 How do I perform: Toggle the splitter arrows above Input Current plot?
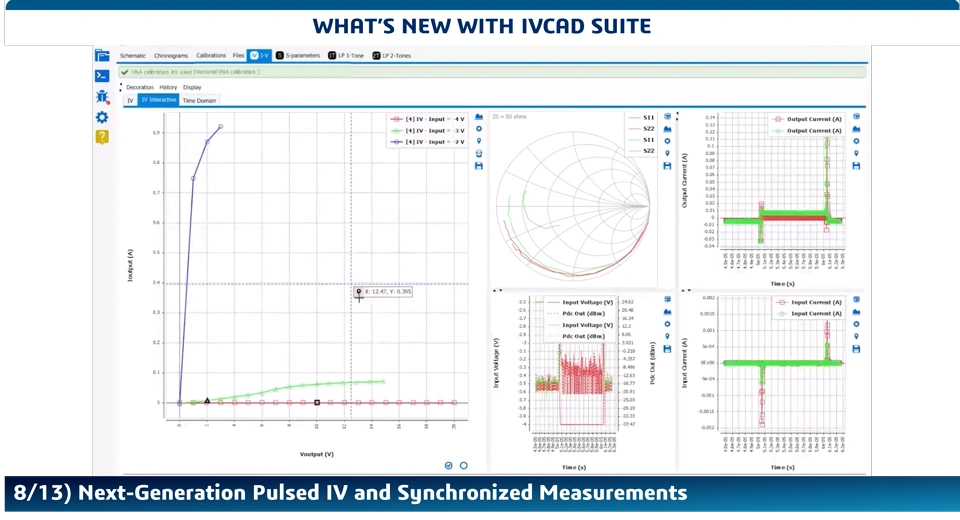(686, 290)
